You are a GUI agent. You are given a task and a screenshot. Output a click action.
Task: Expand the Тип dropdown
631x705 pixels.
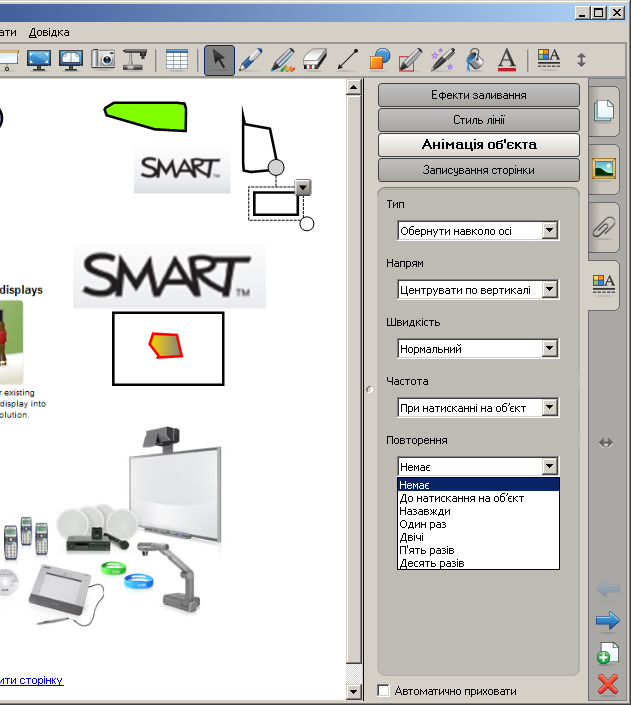549,231
